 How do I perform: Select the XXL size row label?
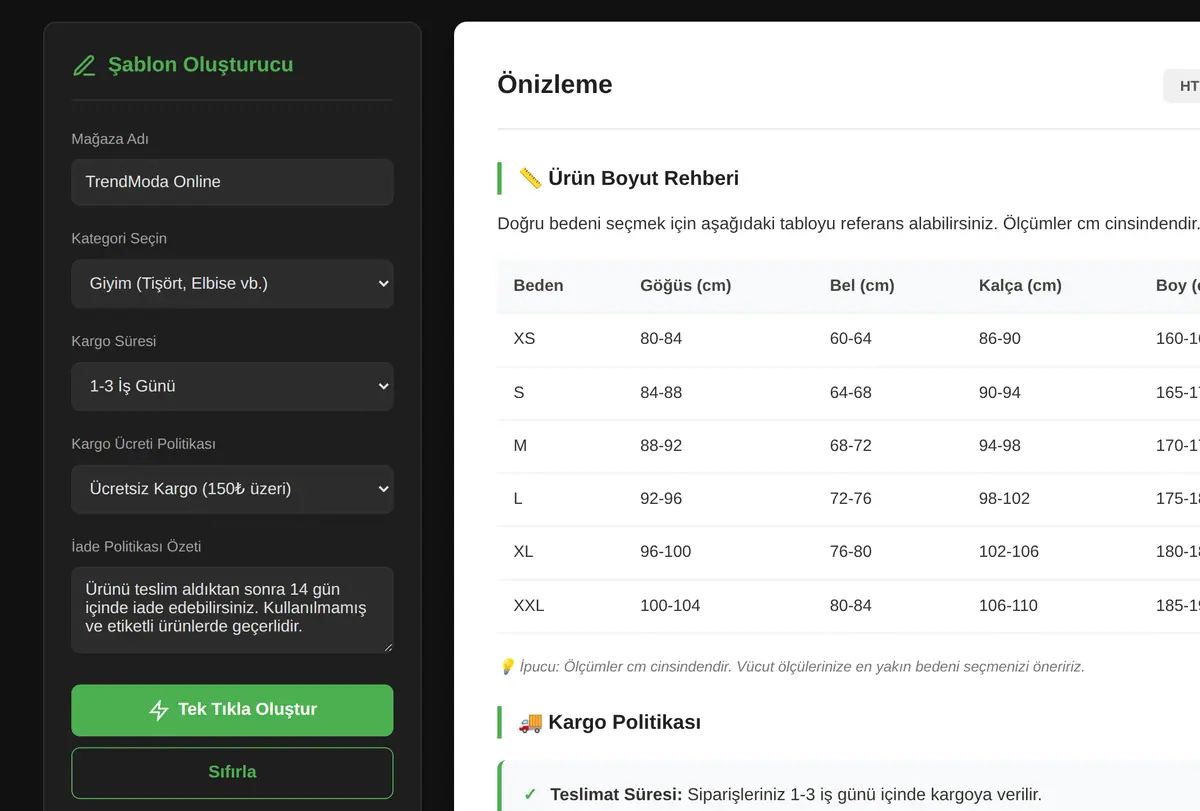pos(529,606)
